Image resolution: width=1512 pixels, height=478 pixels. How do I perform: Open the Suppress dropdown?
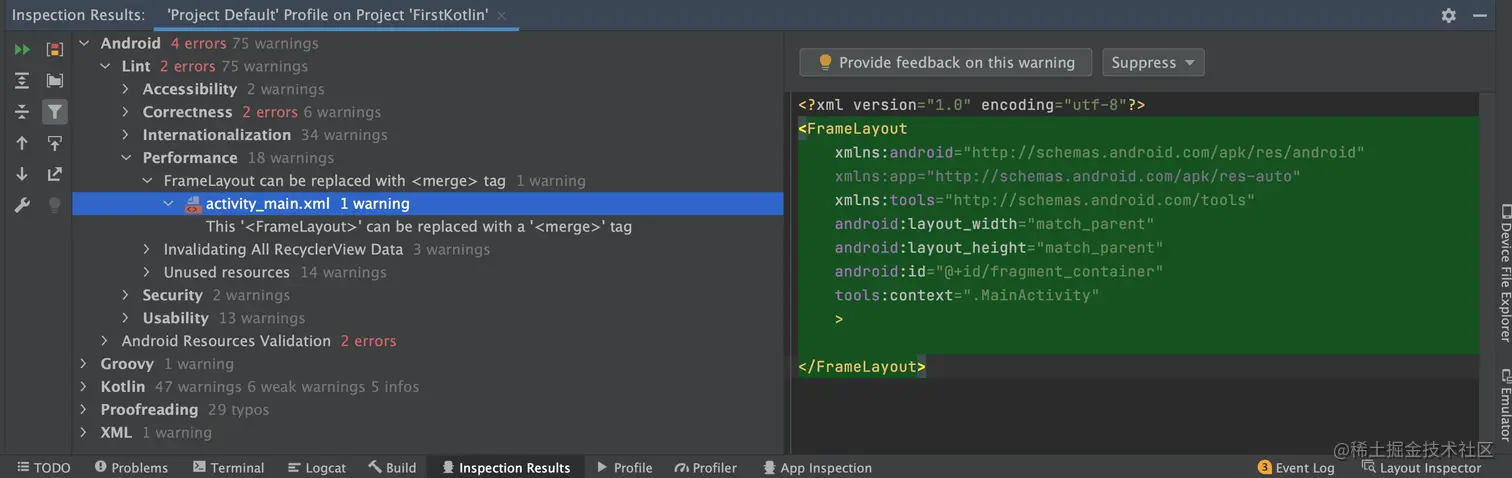tap(1153, 62)
